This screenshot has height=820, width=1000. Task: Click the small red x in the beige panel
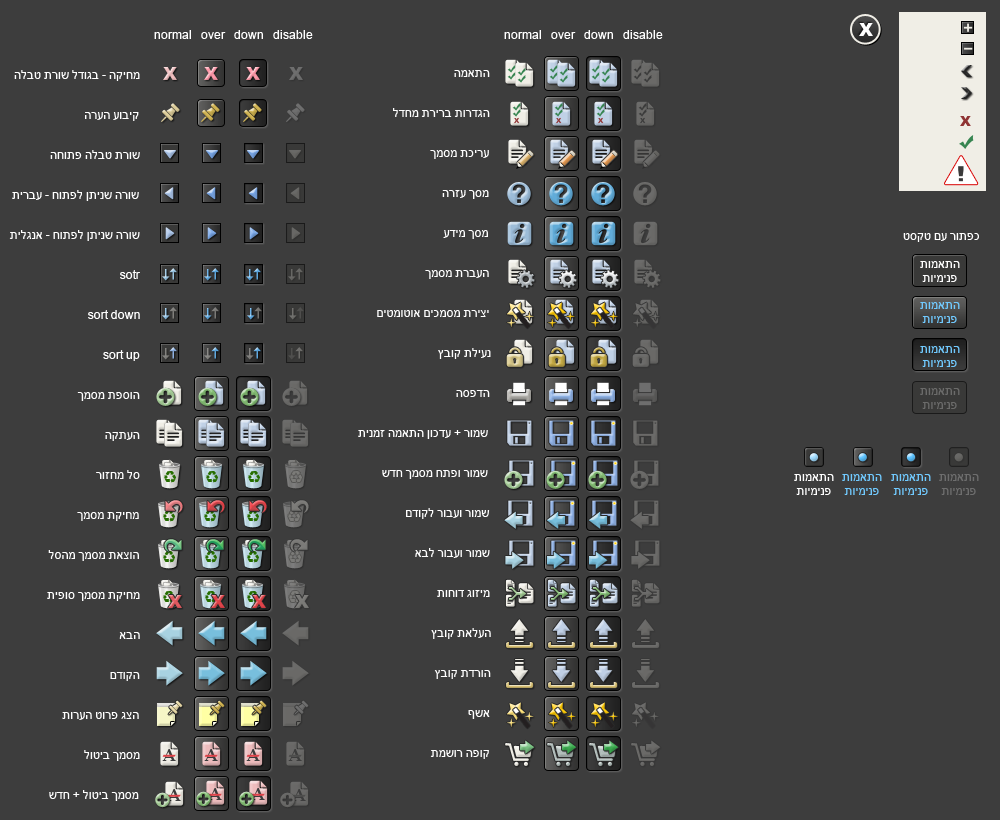(x=966, y=121)
